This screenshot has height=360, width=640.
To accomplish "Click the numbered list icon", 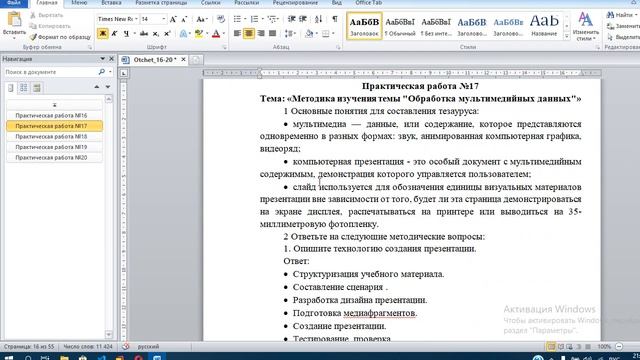I will [254, 19].
